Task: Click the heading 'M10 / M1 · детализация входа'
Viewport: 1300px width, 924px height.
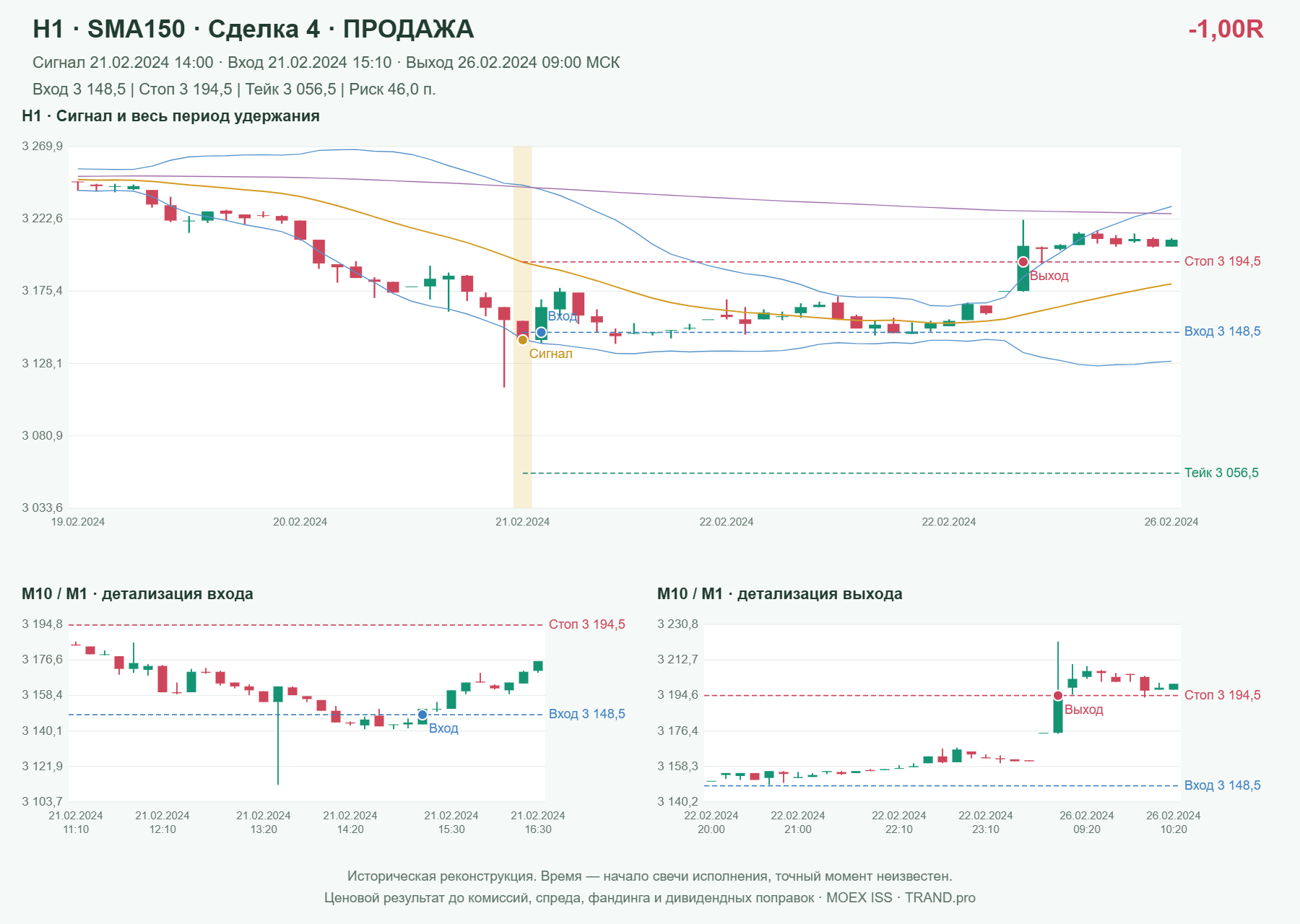Action: (x=137, y=594)
